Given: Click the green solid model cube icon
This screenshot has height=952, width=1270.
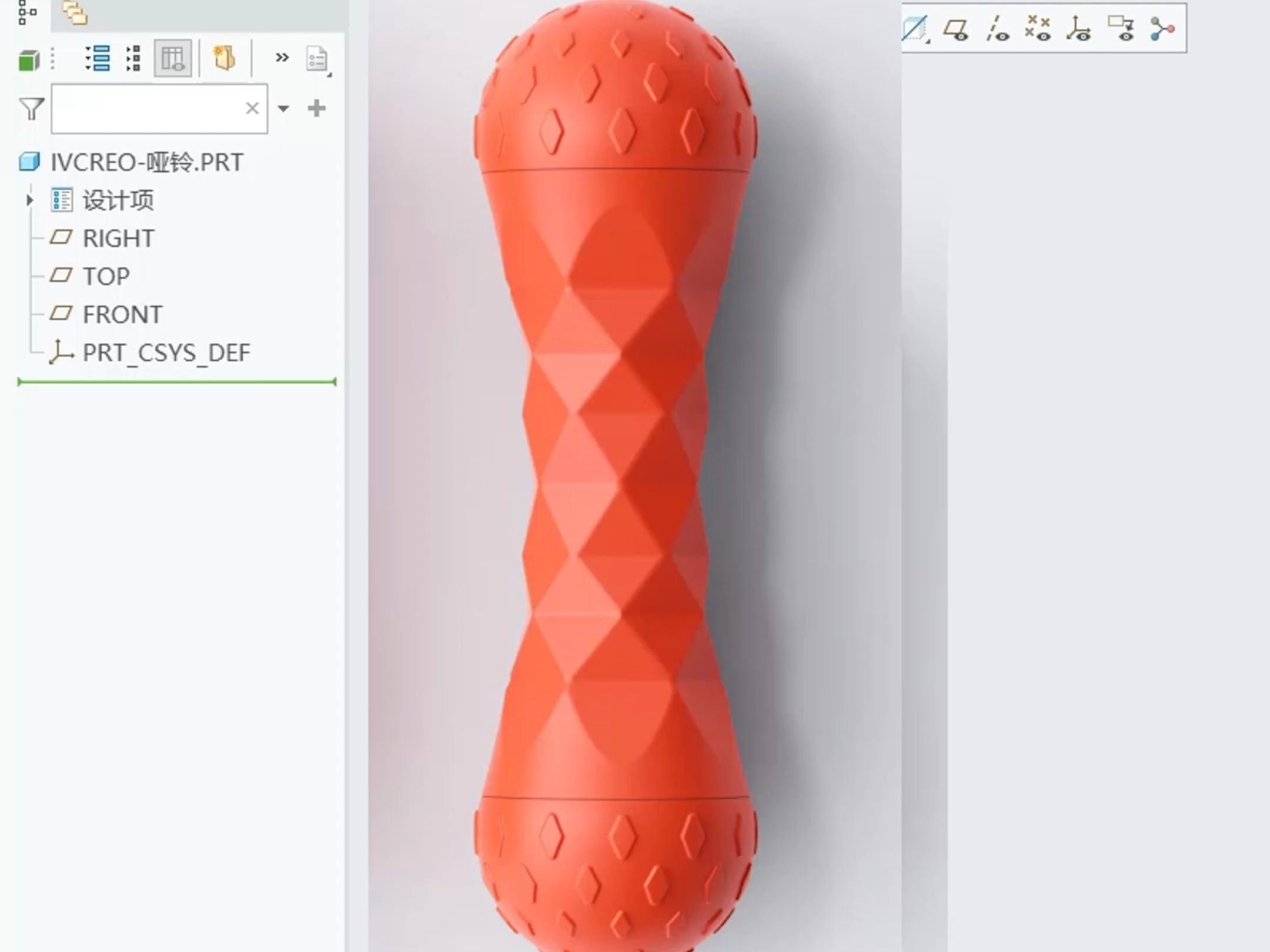Looking at the screenshot, I should click(28, 59).
